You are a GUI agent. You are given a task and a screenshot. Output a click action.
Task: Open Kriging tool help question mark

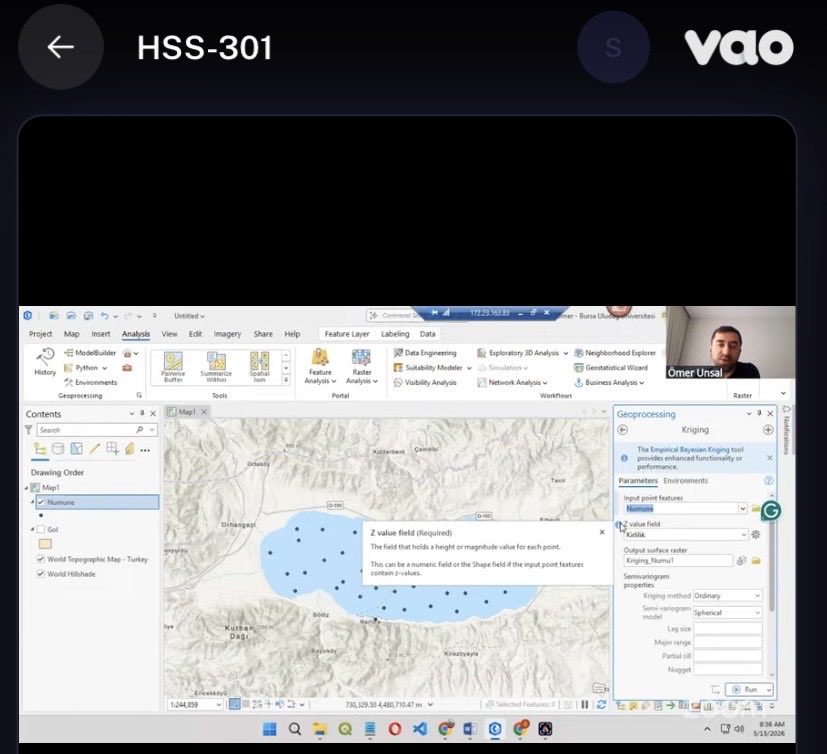768,480
